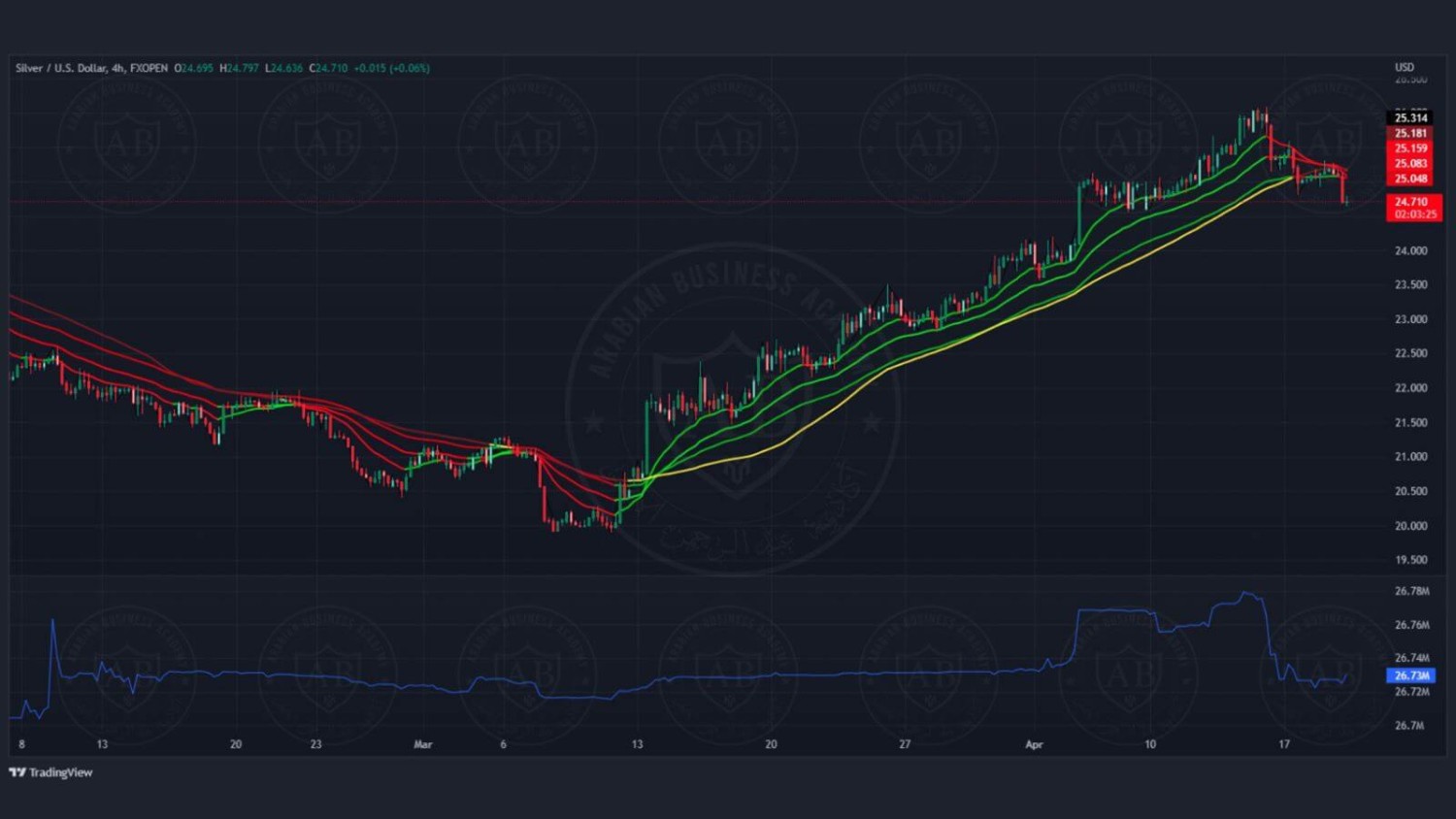This screenshot has height=819, width=1456.
Task: Click the red 25.159 price tag
Action: tap(1410, 148)
